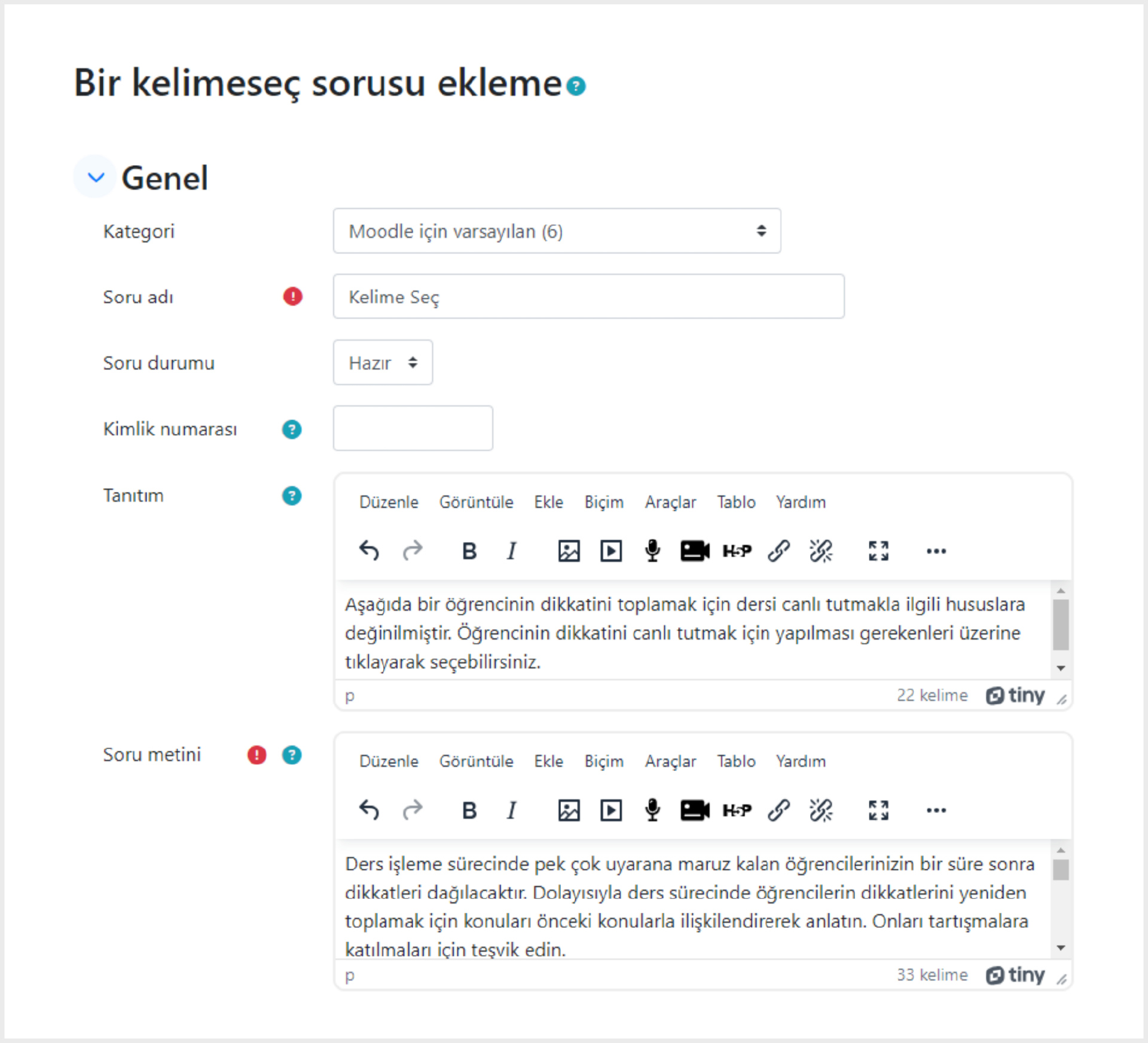
Task: Show more toolbar options in Tanıtım editor
Action: (936, 550)
